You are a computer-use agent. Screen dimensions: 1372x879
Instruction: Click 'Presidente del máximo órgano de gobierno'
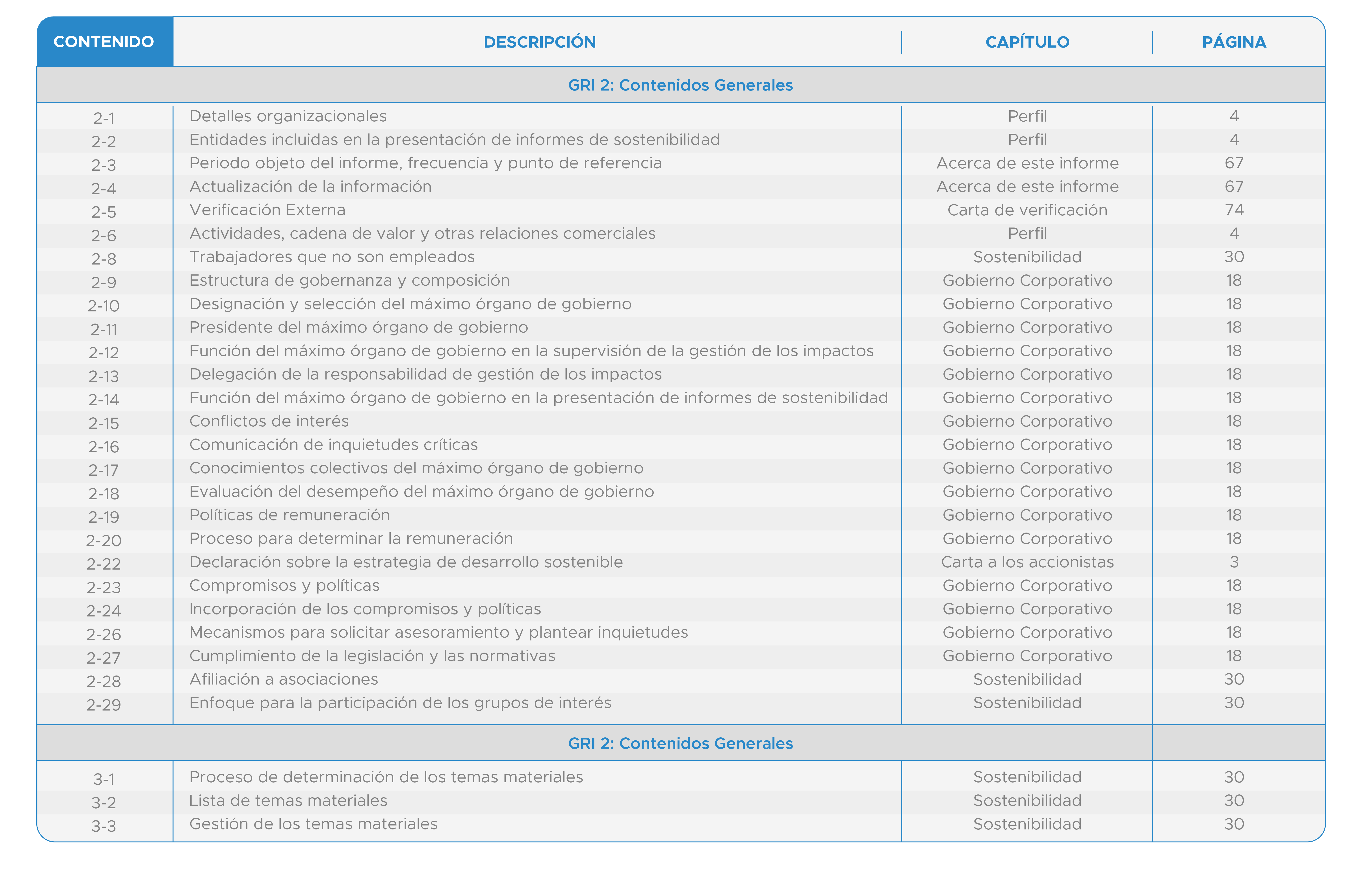[x=358, y=328]
